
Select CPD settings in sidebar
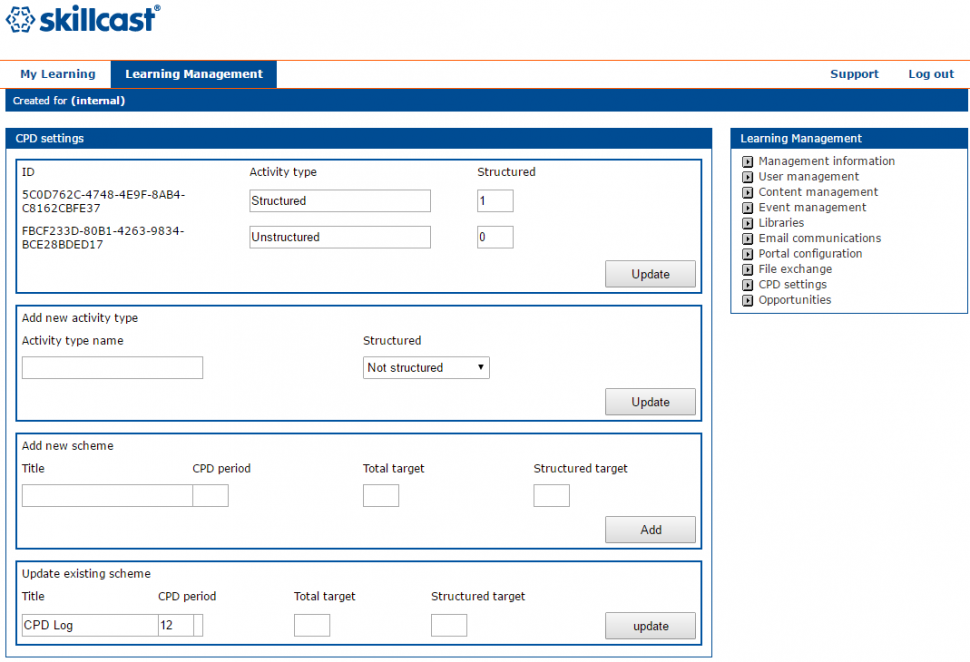click(792, 285)
